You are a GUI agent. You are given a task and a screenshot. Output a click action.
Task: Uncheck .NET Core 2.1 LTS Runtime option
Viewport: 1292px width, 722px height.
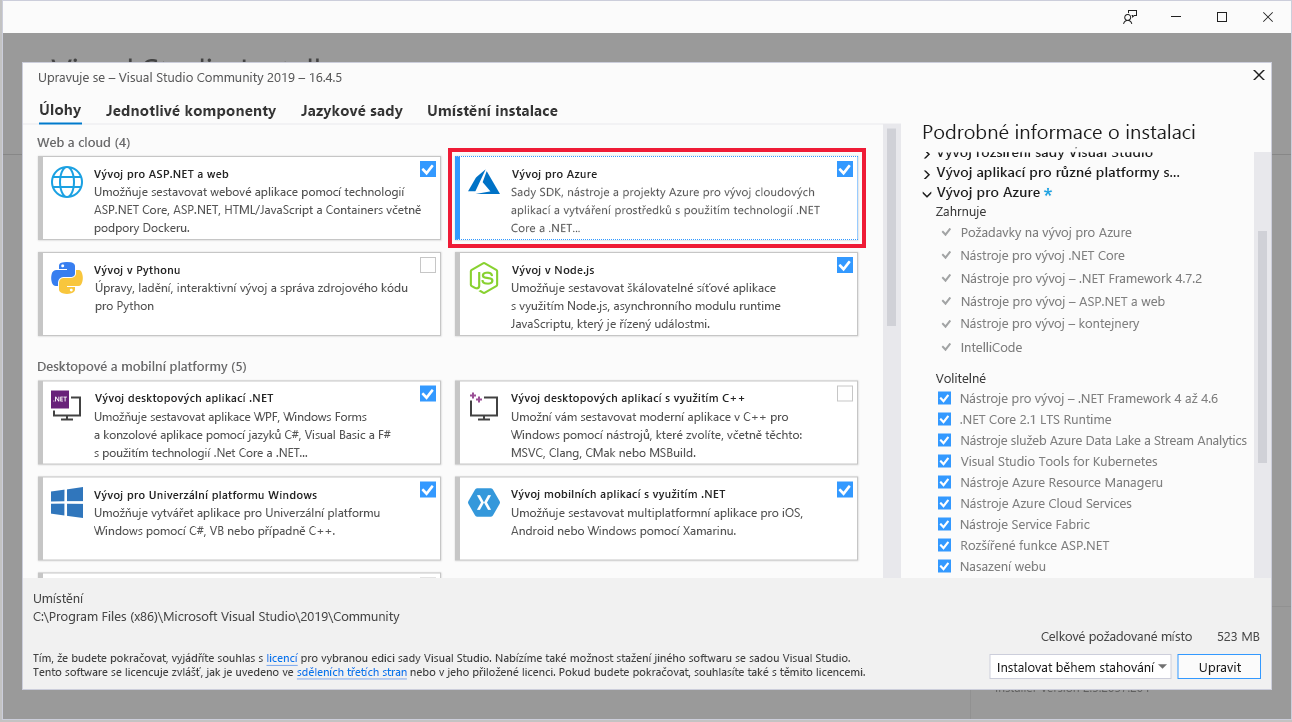point(944,419)
